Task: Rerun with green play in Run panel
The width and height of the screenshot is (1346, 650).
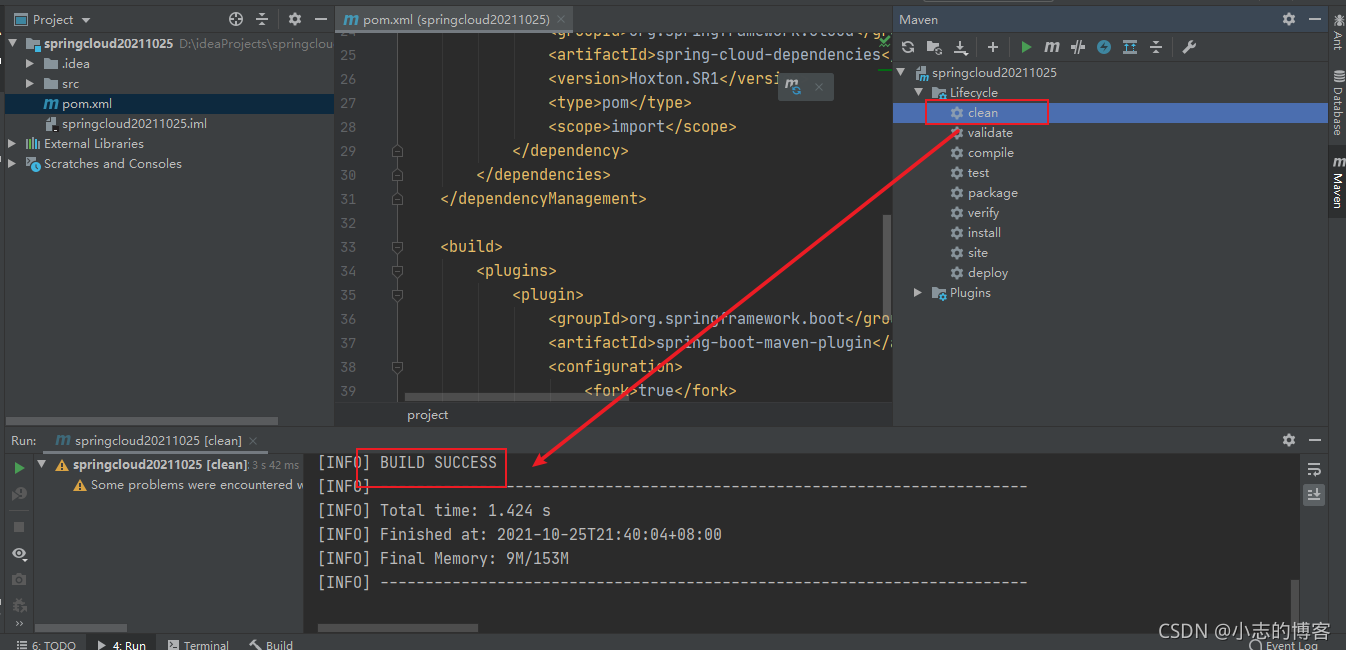Action: [19, 467]
